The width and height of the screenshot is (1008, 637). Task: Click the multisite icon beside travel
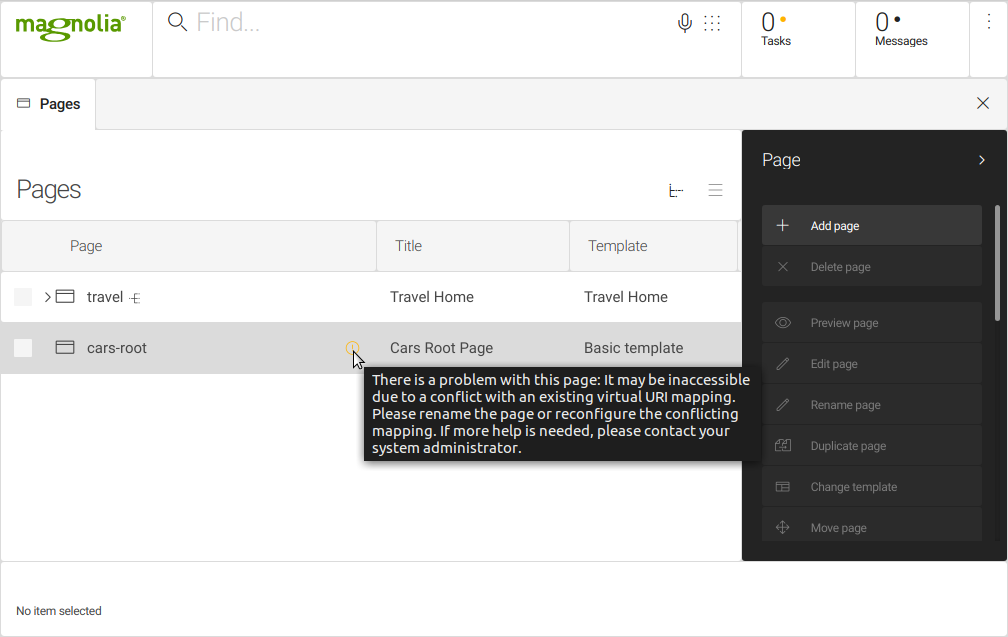pos(134,298)
